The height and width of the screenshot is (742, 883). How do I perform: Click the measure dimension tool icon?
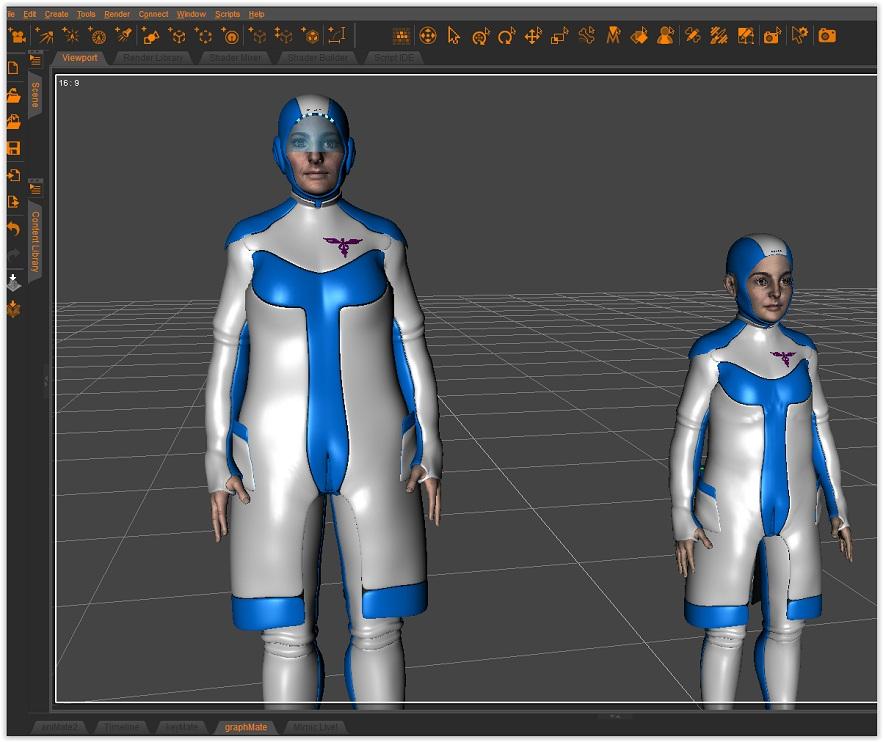coord(337,35)
